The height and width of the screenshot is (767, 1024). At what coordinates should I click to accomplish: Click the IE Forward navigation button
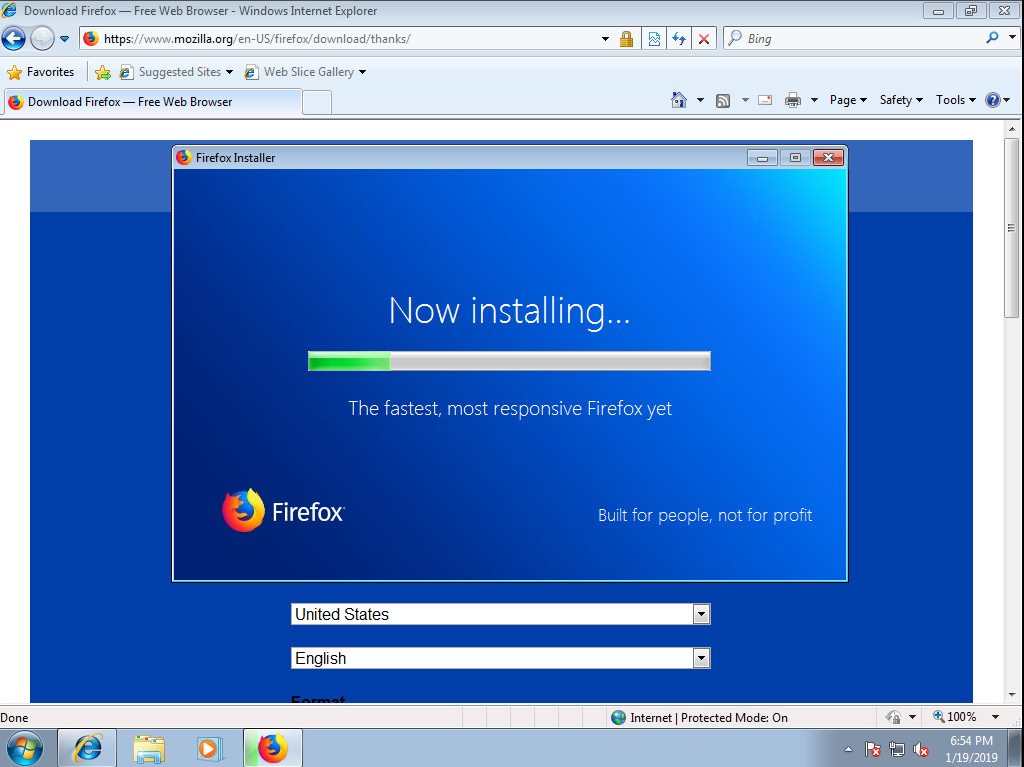coord(42,39)
